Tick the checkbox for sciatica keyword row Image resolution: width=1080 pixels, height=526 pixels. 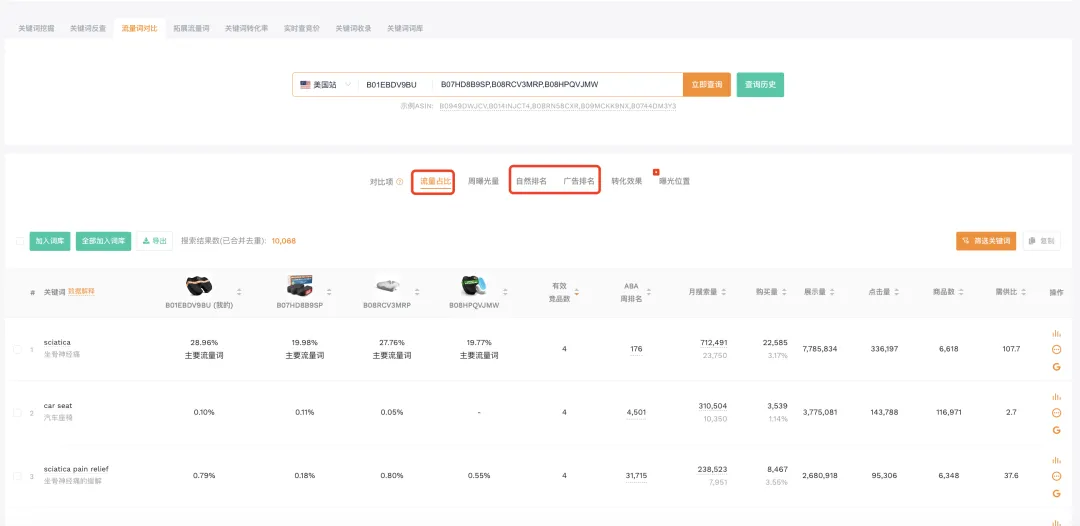click(x=17, y=349)
